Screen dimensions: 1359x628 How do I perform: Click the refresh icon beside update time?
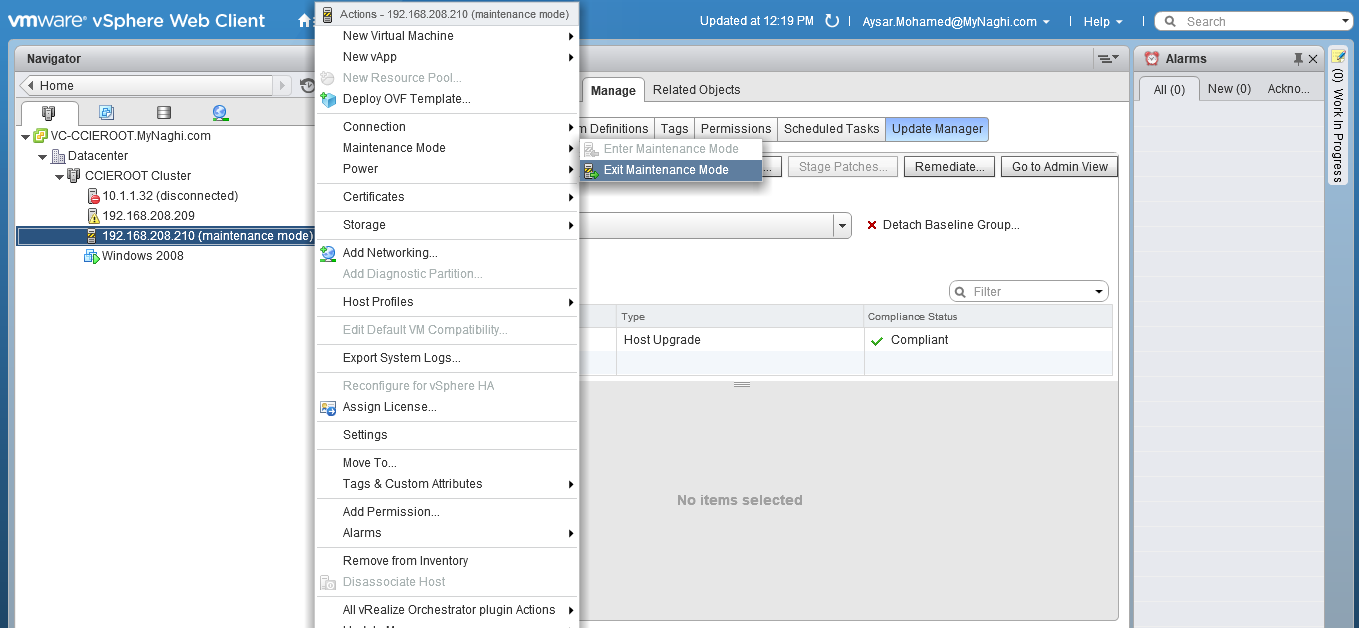(831, 21)
